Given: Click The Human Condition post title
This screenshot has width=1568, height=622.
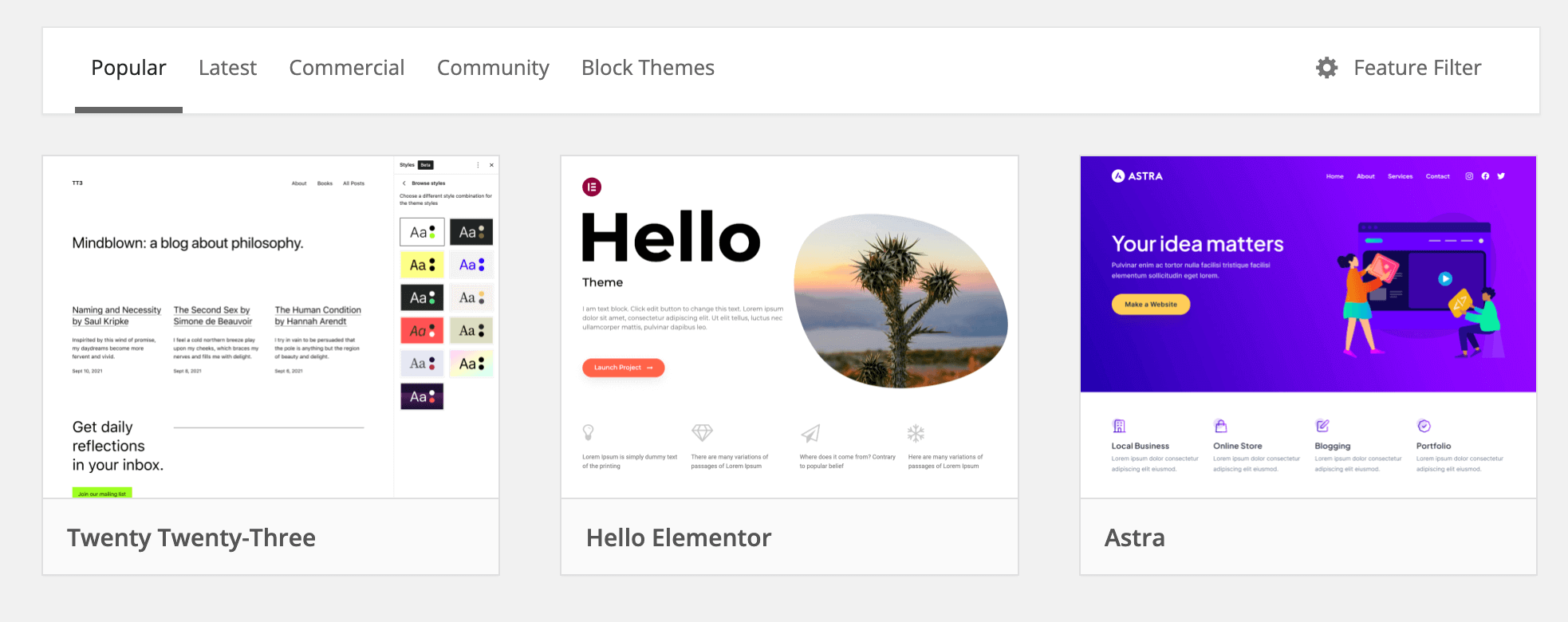Looking at the screenshot, I should pyautogui.click(x=317, y=316).
